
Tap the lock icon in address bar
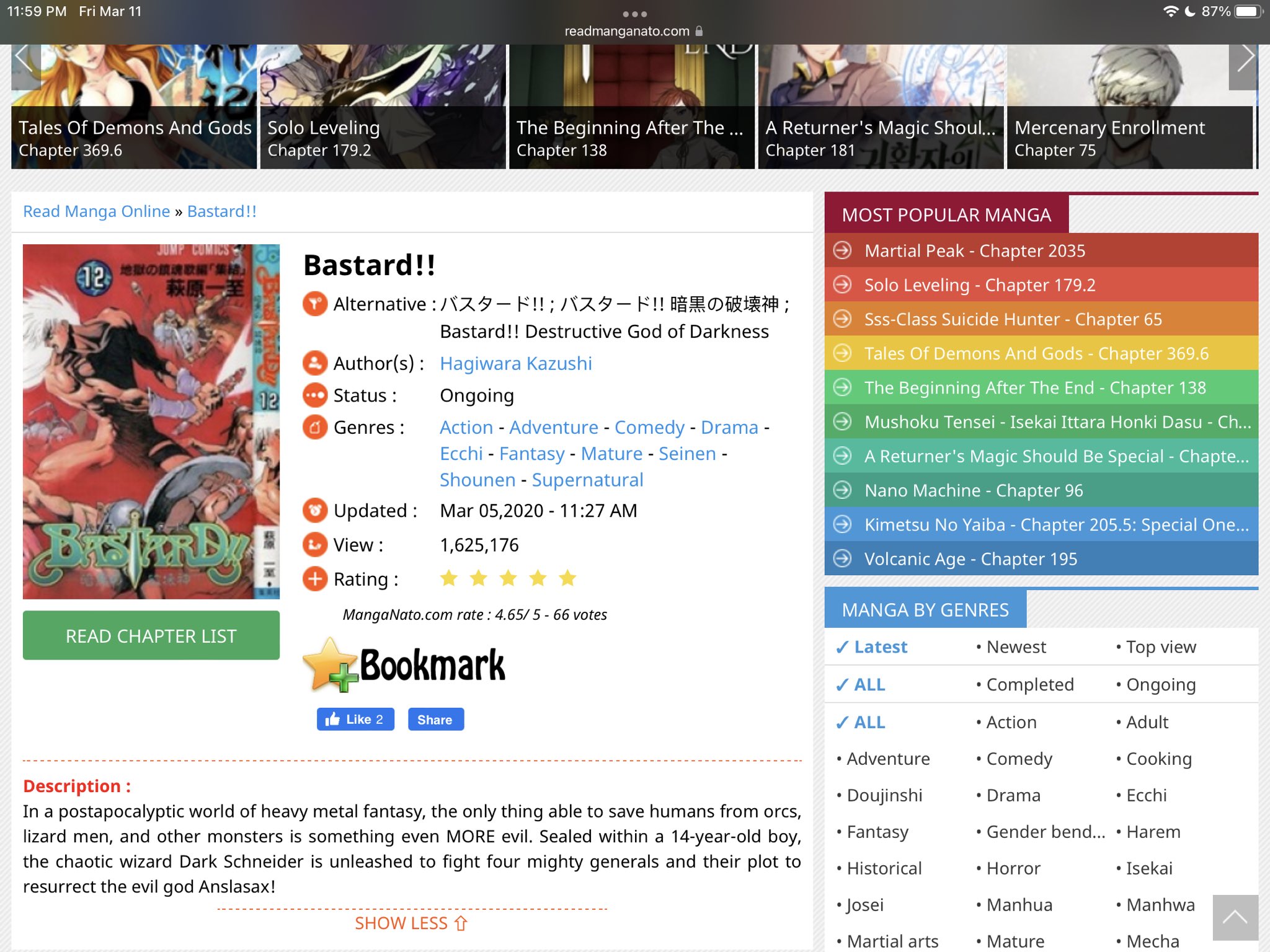699,30
